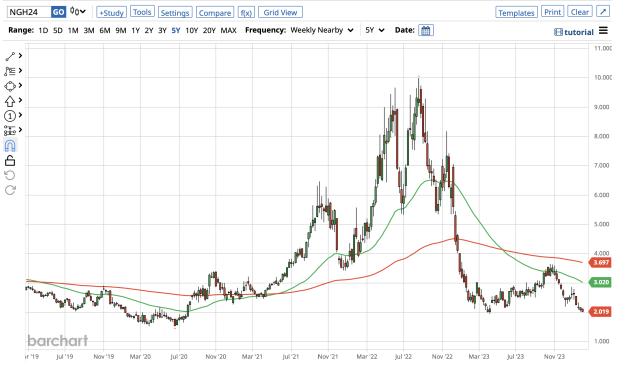Expand the line tools submenu arrow
The width and height of the screenshot is (625, 374).
click(x=20, y=56)
